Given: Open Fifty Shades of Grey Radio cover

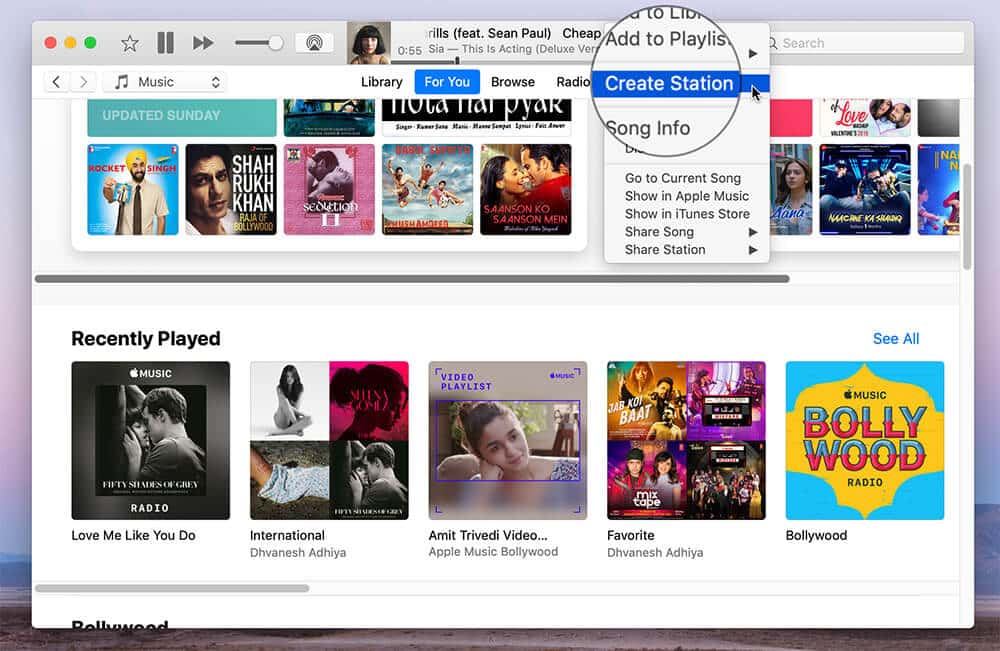Looking at the screenshot, I should click(x=151, y=441).
